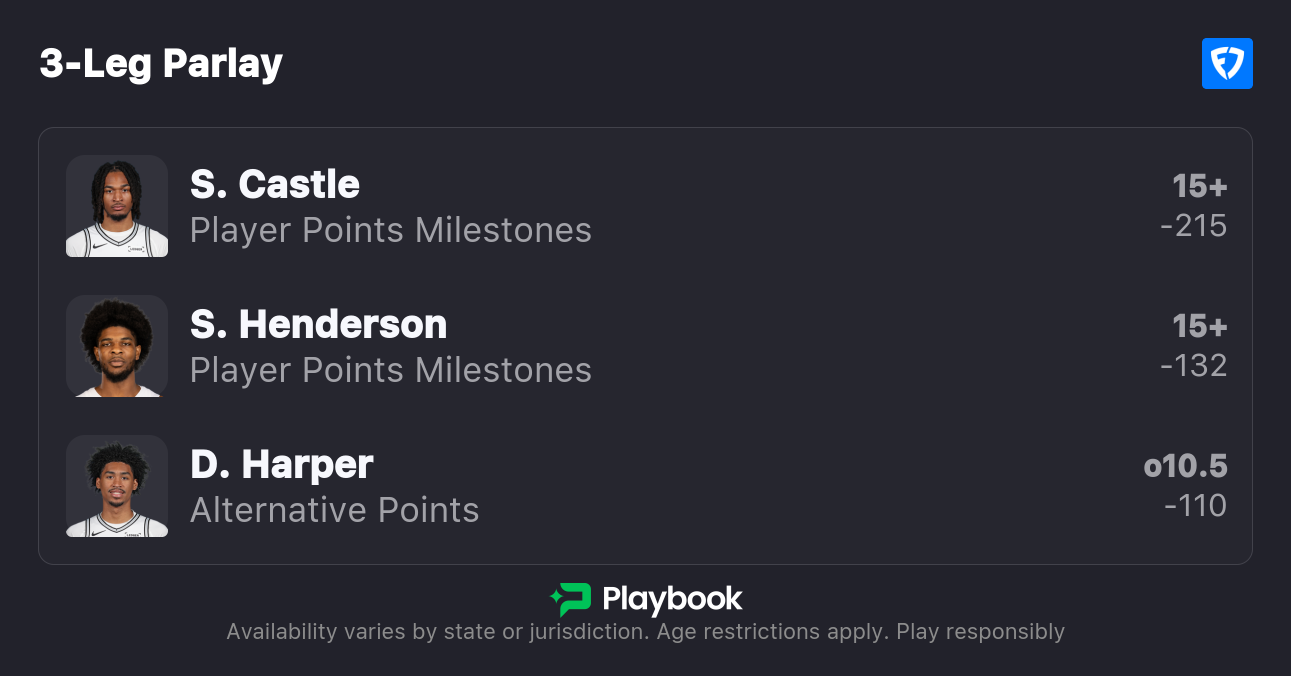Click the 15+ line for S. Henderson
The image size is (1291, 676).
[x=1199, y=326]
